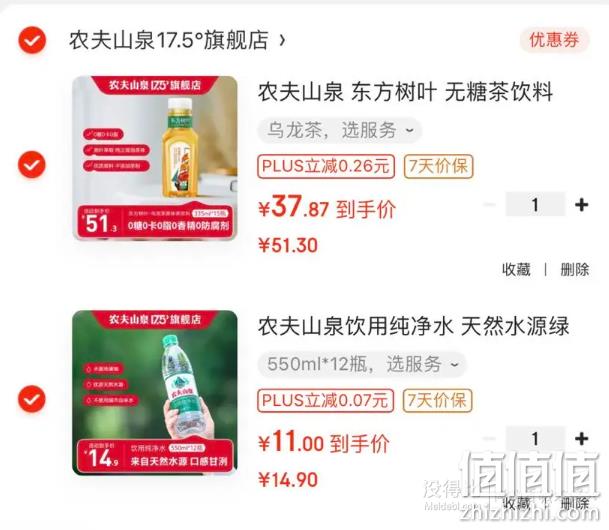
Task: Decrease 东方树叶 tea quantity with minus
Action: tap(490, 205)
